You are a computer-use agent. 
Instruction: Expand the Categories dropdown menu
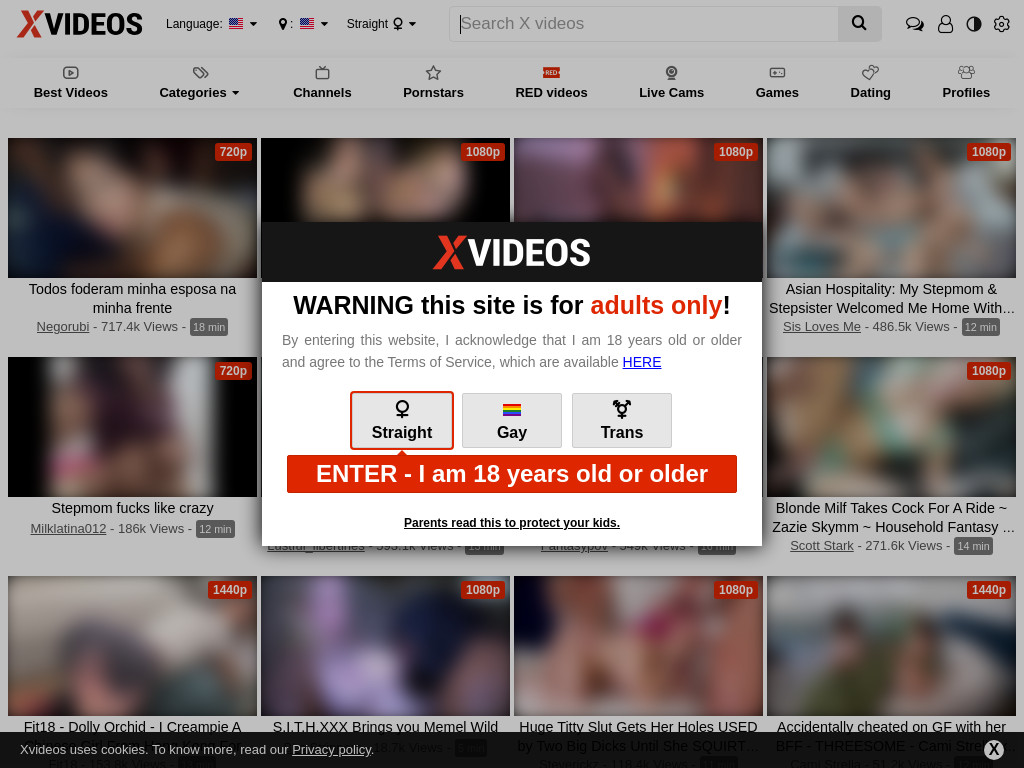199,92
